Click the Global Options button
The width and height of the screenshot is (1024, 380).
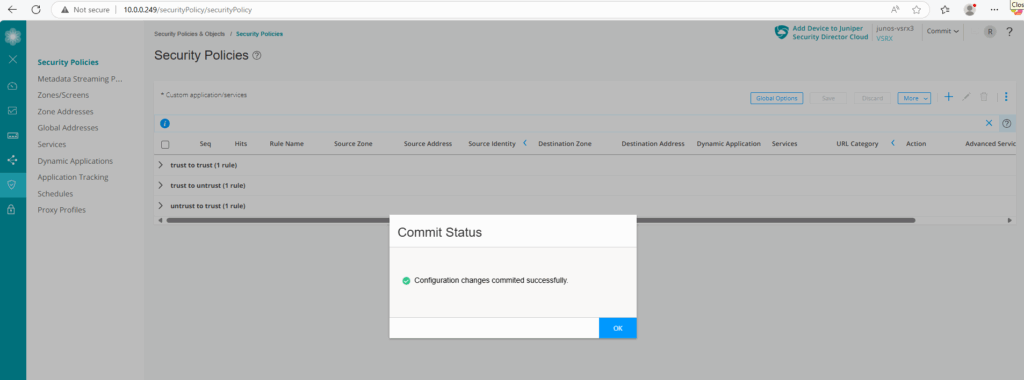click(x=776, y=98)
